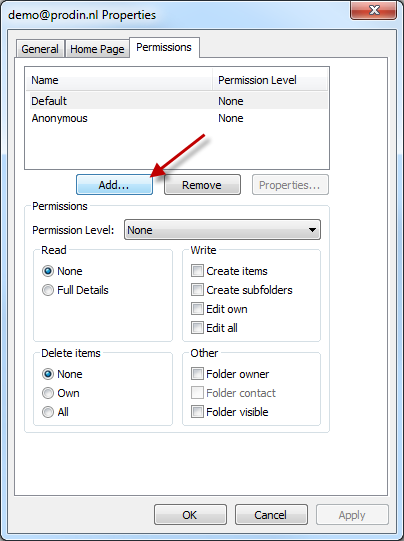The height and width of the screenshot is (541, 404).
Task: Select the Permissions tab
Action: pyautogui.click(x=164, y=47)
